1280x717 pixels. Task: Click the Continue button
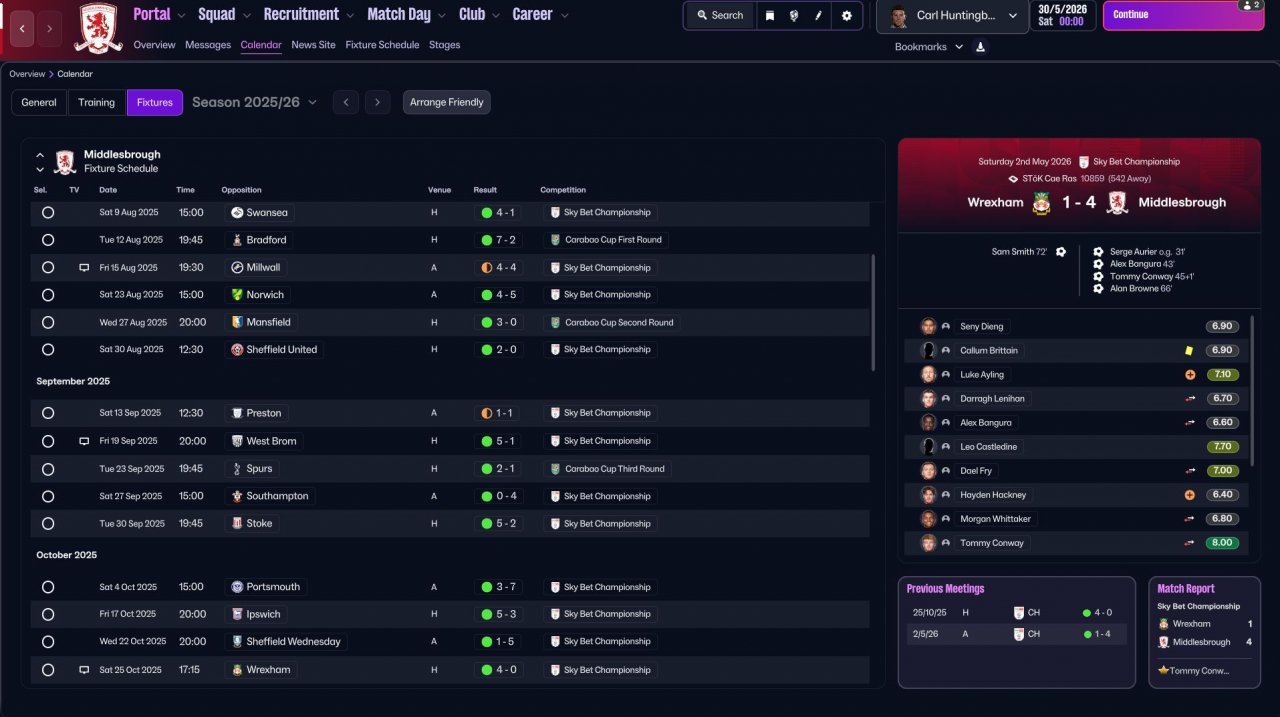(x=1182, y=15)
